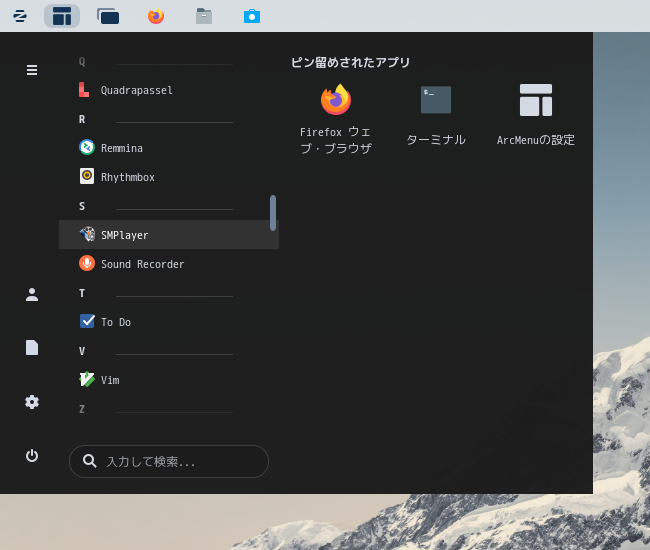Click the Zorin menu logo in the top panel
The width and height of the screenshot is (650, 550).
[x=20, y=16]
